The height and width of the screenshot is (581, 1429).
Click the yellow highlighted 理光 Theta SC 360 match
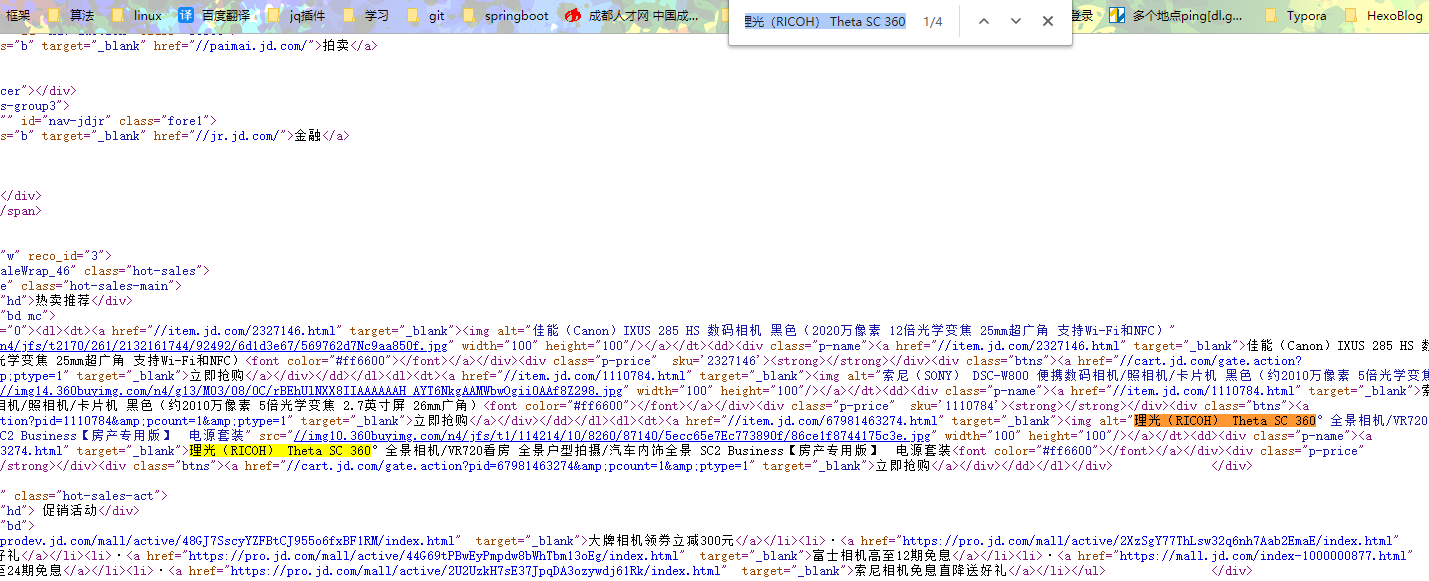(x=280, y=451)
